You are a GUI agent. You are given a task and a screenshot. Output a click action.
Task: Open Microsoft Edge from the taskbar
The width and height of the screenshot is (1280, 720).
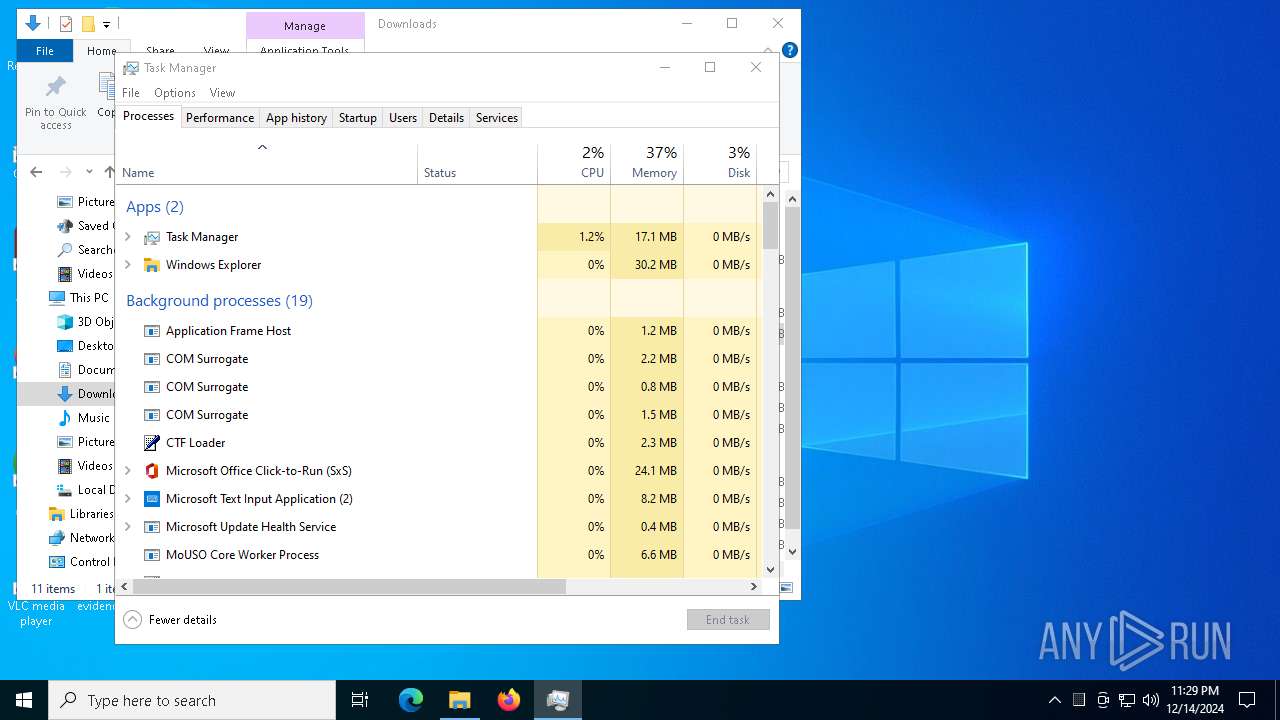(411, 700)
